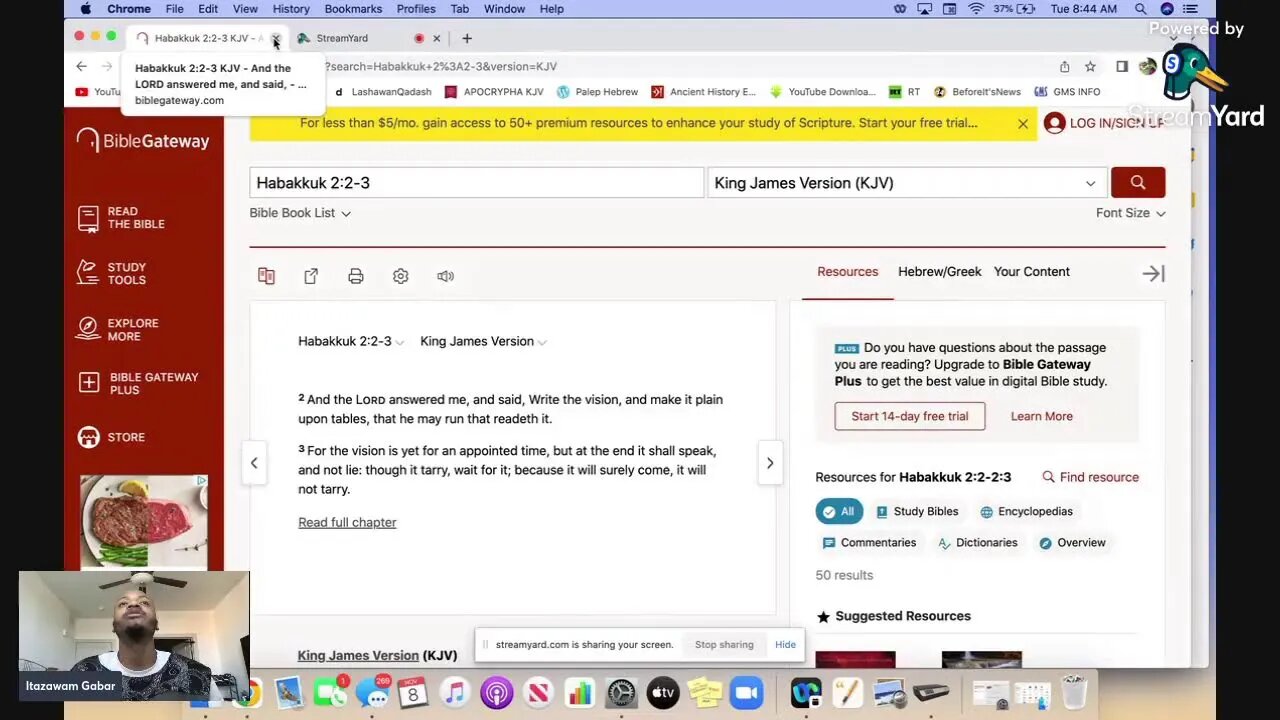Viewport: 1280px width, 720px height.
Task: Filter resources by Dictionaries
Action: click(x=977, y=542)
